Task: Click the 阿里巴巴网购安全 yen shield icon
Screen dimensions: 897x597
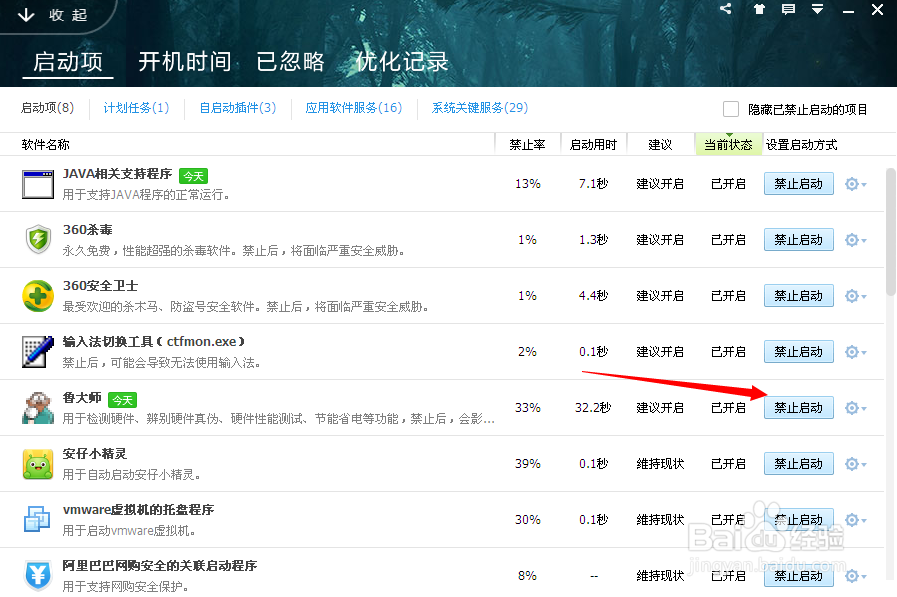Action: (x=38, y=575)
